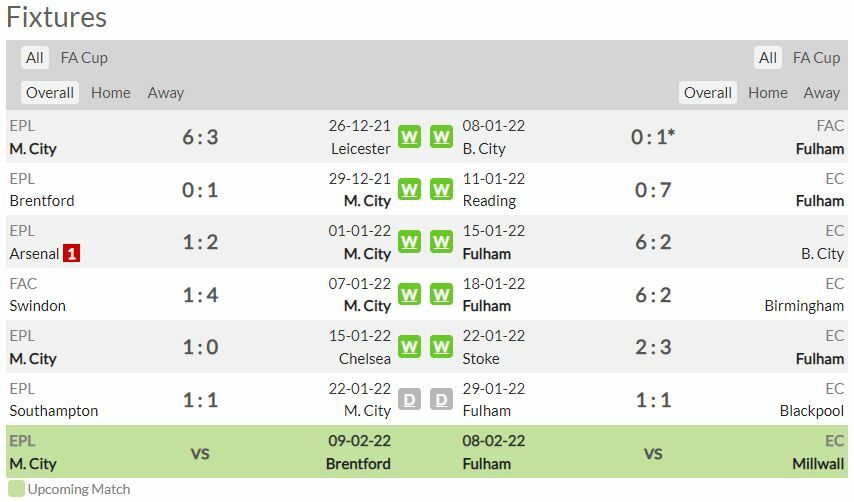Select the right Home filter
The height and width of the screenshot is (502, 854).
click(x=767, y=93)
